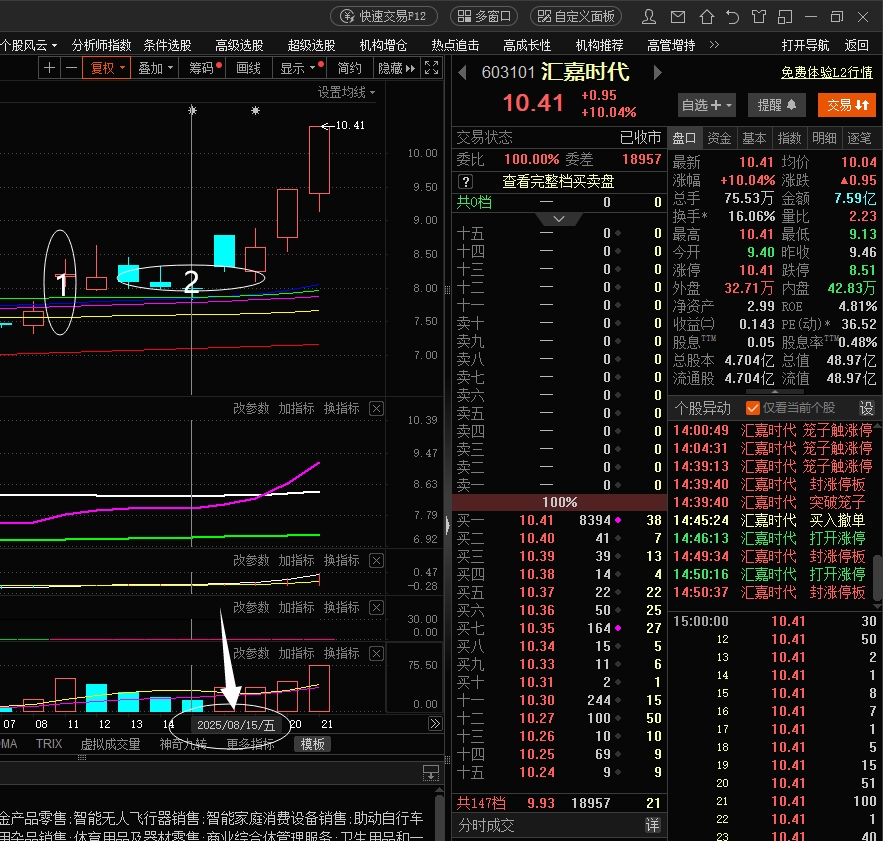
Task: Open the 叠加 overlay dropdown
Action: point(155,68)
